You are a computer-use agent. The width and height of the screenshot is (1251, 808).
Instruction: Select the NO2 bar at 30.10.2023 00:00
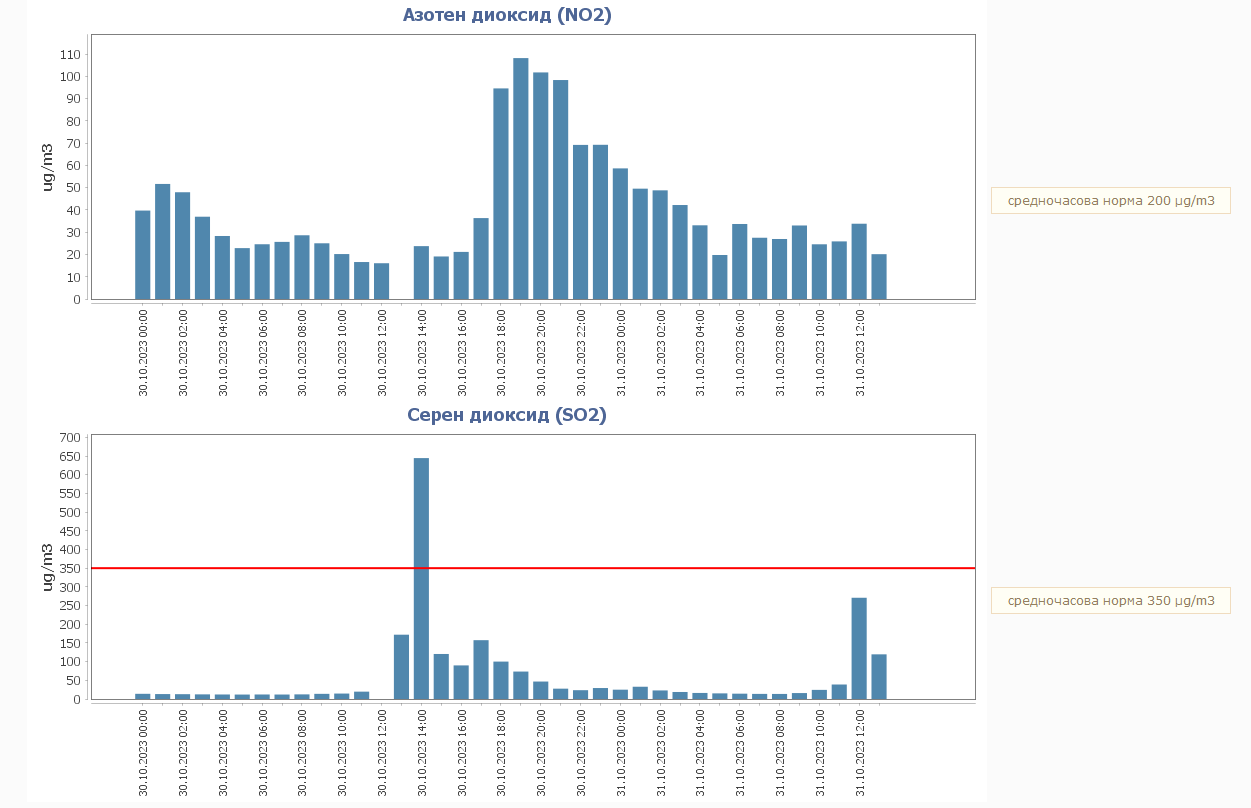click(143, 255)
